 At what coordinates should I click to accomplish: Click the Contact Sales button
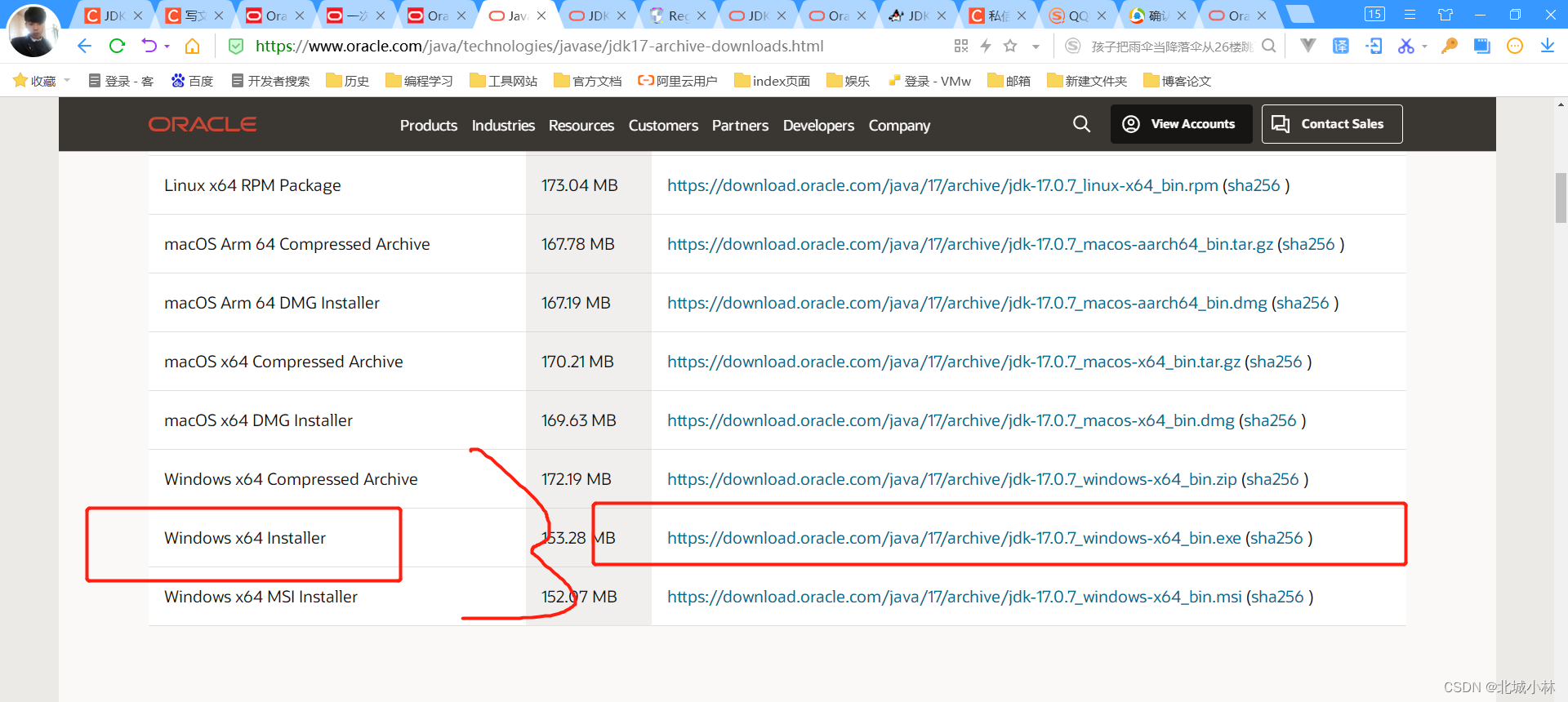[1332, 124]
